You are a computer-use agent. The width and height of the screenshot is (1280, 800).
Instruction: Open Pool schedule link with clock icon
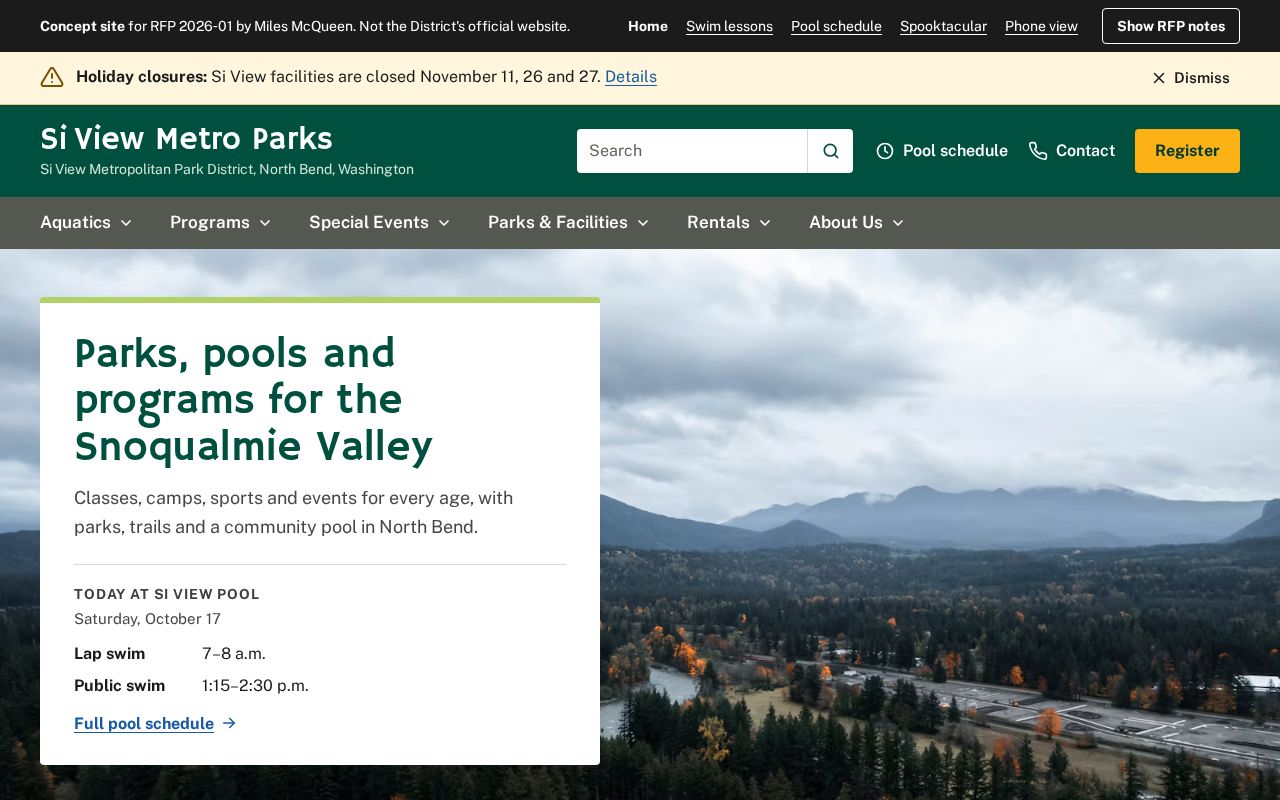tap(942, 151)
